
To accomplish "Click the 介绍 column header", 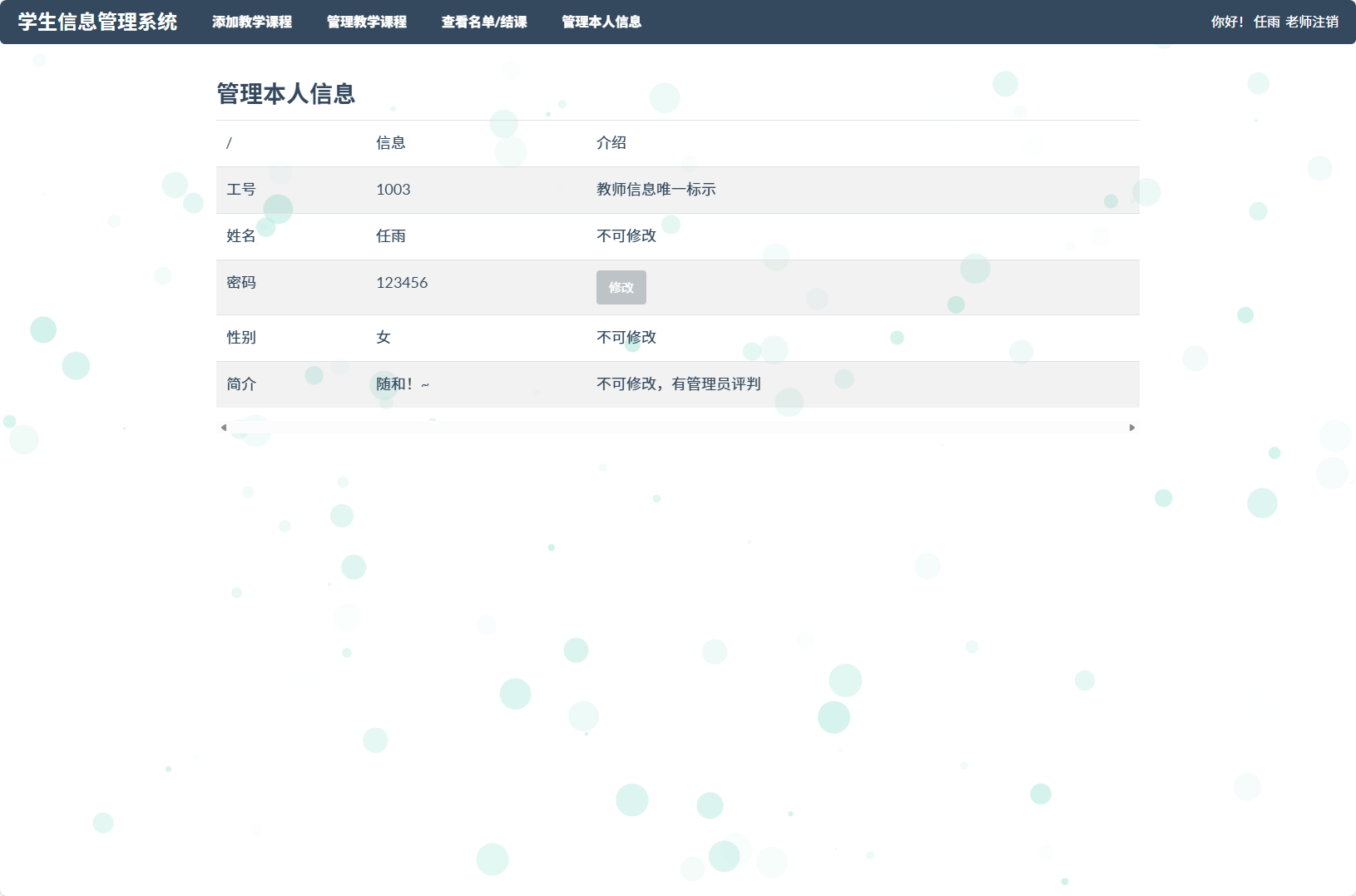I will (611, 143).
